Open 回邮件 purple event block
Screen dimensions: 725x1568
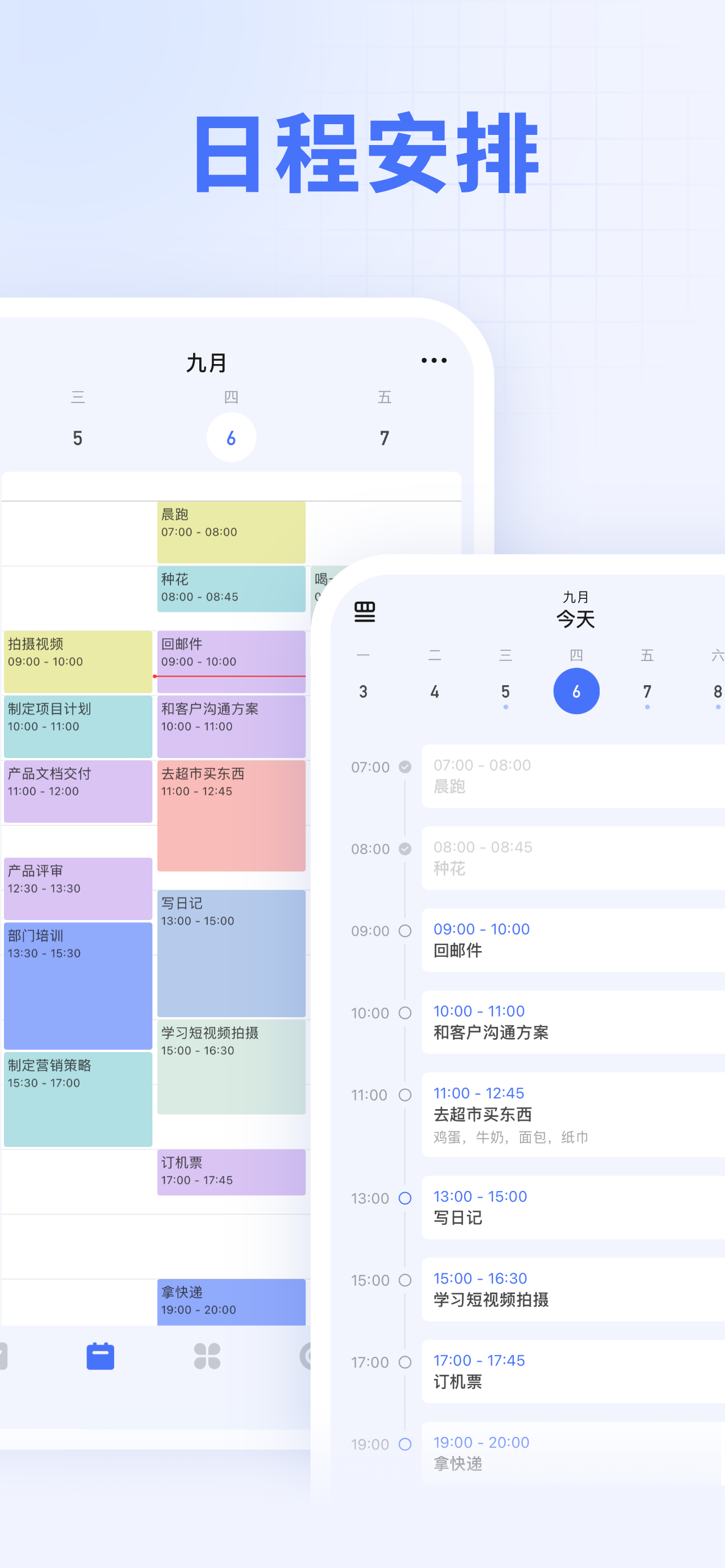[x=232, y=662]
